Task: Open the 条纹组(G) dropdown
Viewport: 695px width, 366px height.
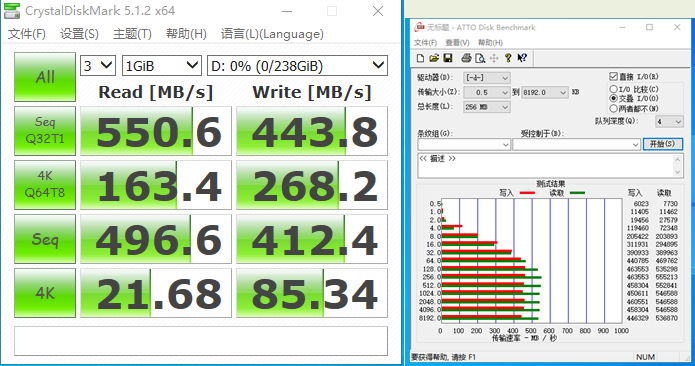Action: 464,144
